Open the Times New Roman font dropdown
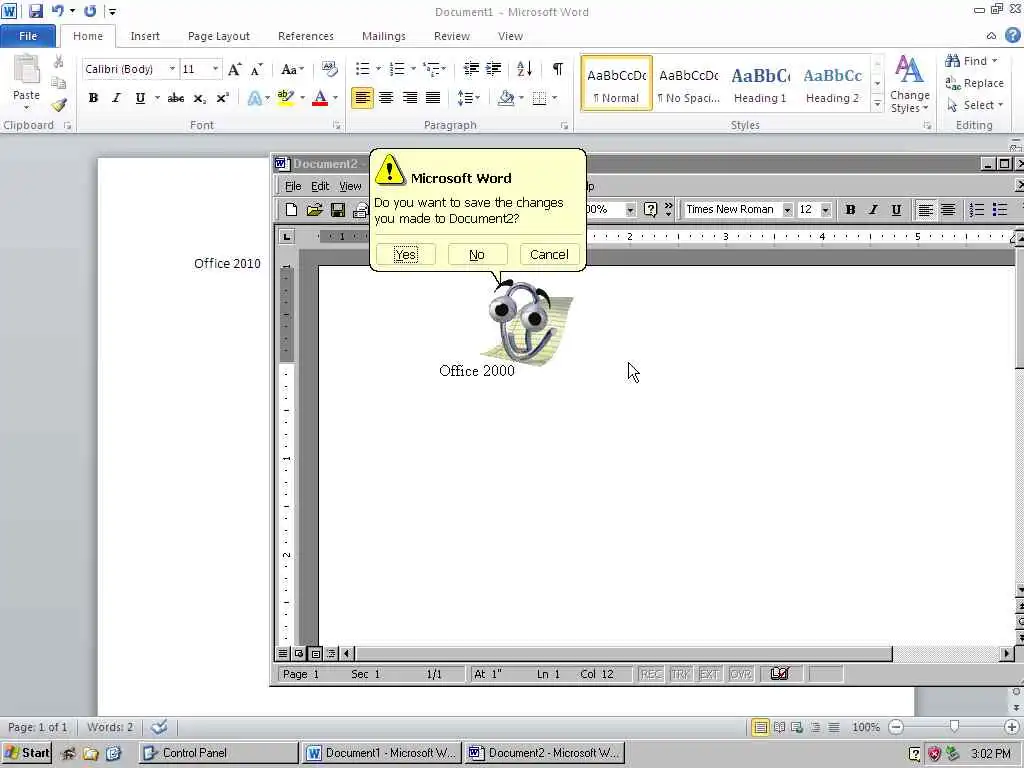Screen dimensions: 1024x768 tap(787, 210)
